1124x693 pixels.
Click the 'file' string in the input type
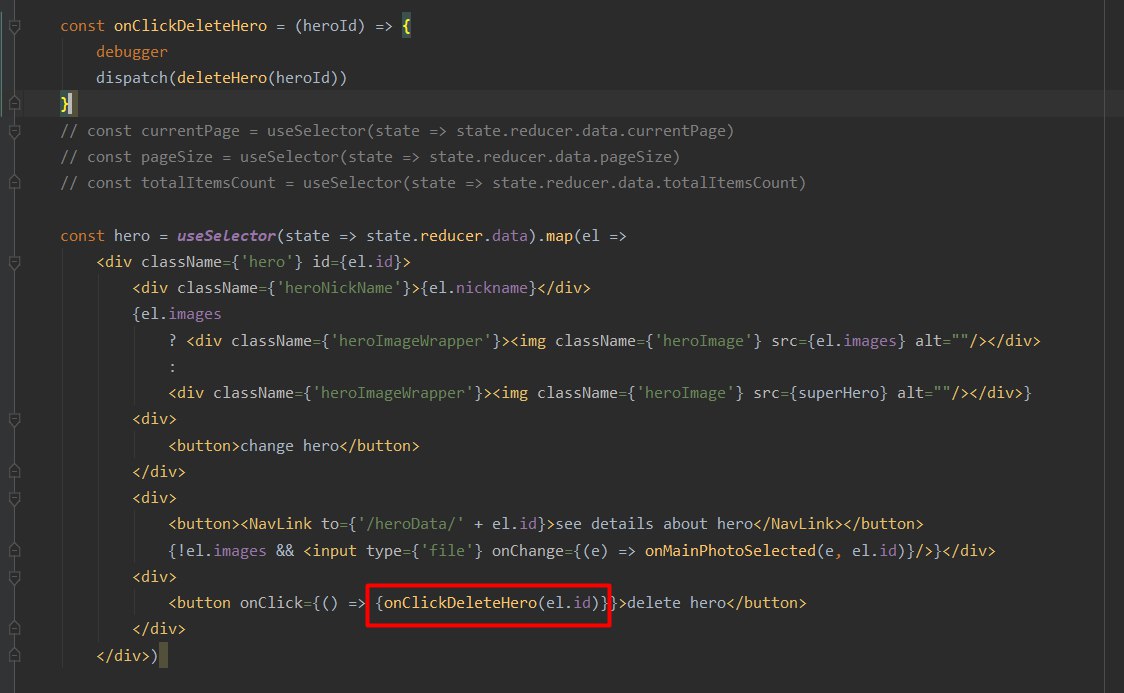447,551
